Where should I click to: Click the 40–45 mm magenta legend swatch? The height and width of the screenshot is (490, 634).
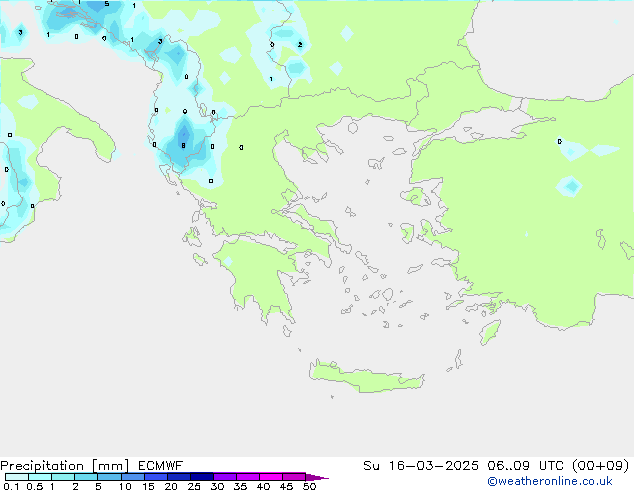pyautogui.click(x=271, y=477)
